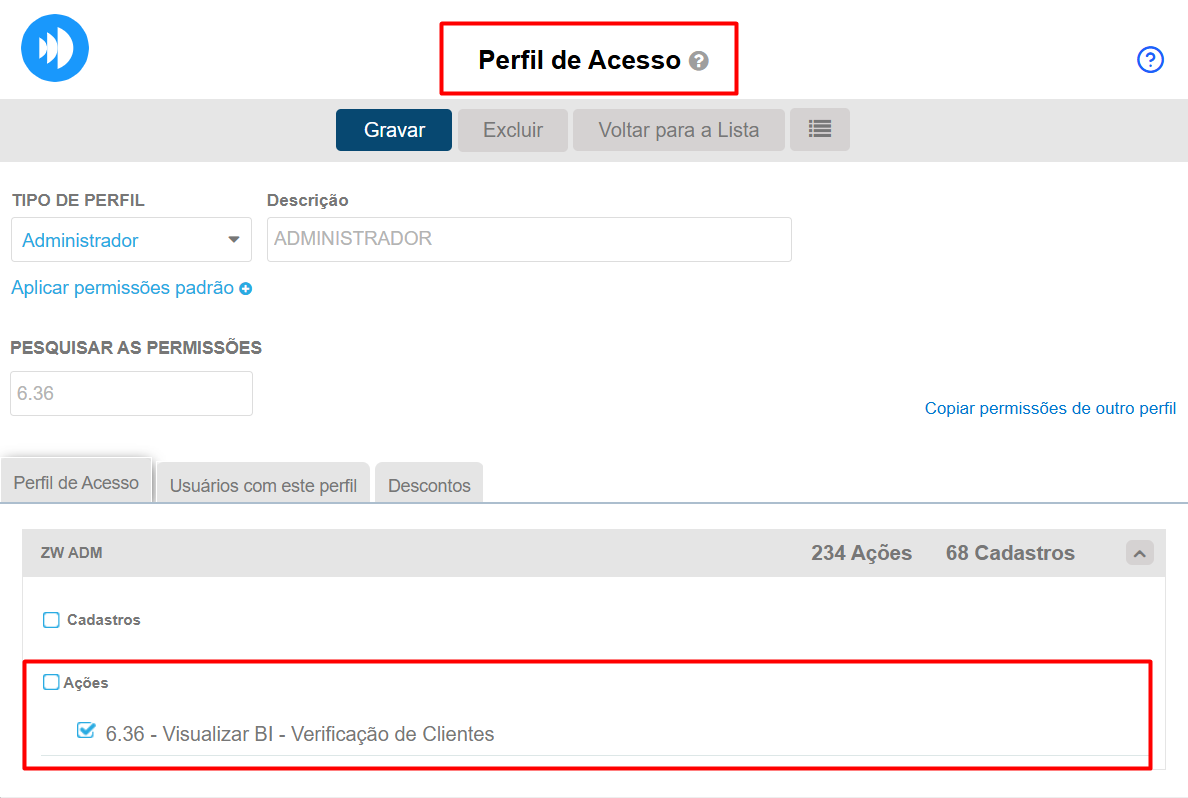Viewport: 1188px width, 798px height.
Task: Save with the Gravar button
Action: [394, 130]
